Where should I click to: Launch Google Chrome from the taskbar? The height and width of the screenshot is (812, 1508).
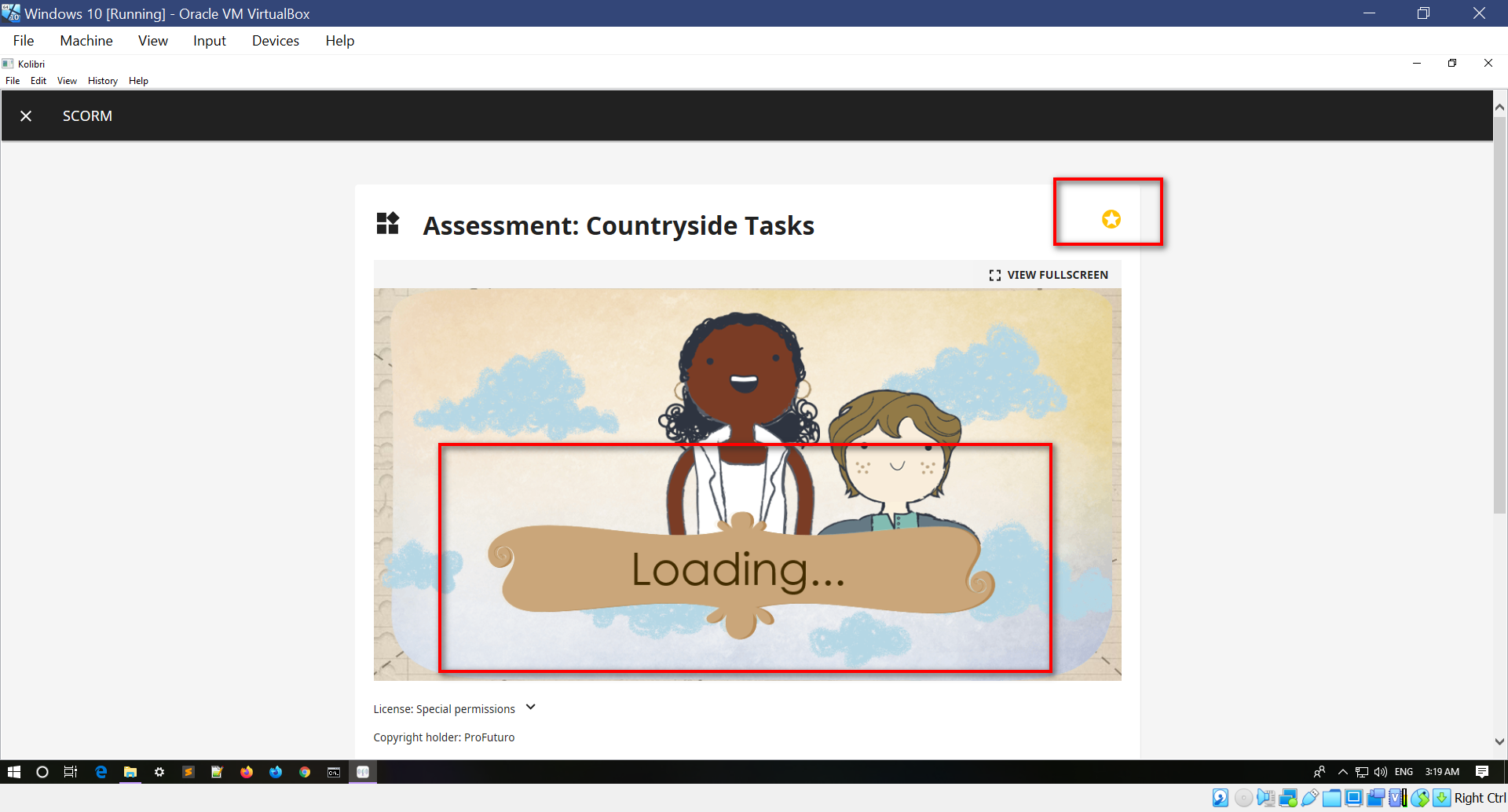(305, 772)
